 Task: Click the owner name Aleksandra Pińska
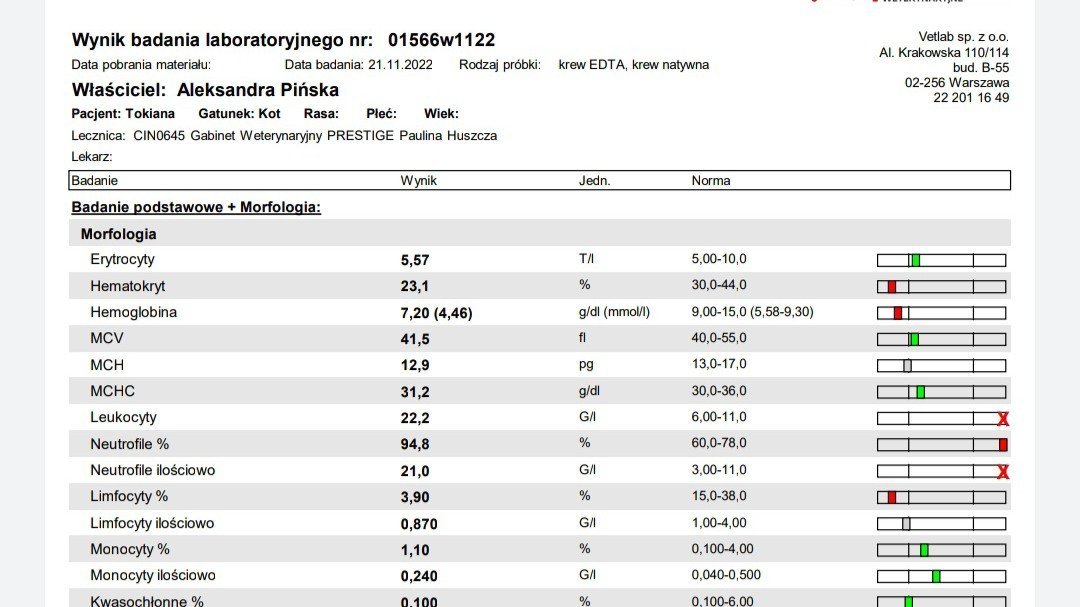coord(258,90)
